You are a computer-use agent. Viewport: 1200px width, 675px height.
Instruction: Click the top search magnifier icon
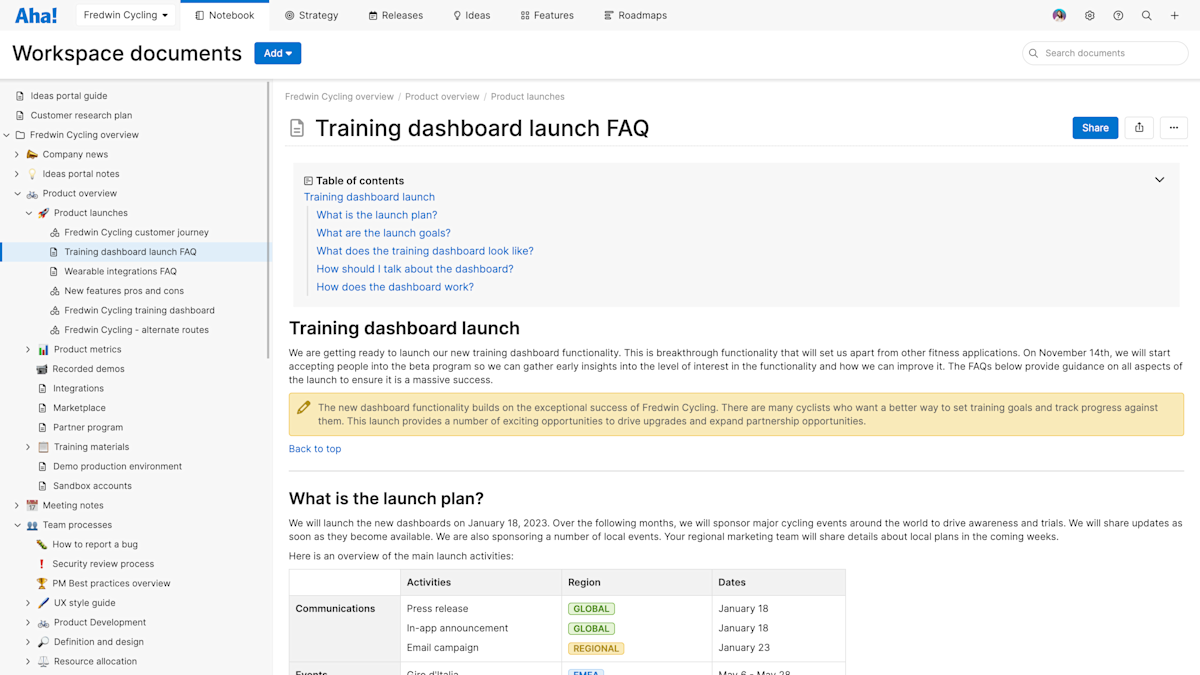pos(1147,15)
